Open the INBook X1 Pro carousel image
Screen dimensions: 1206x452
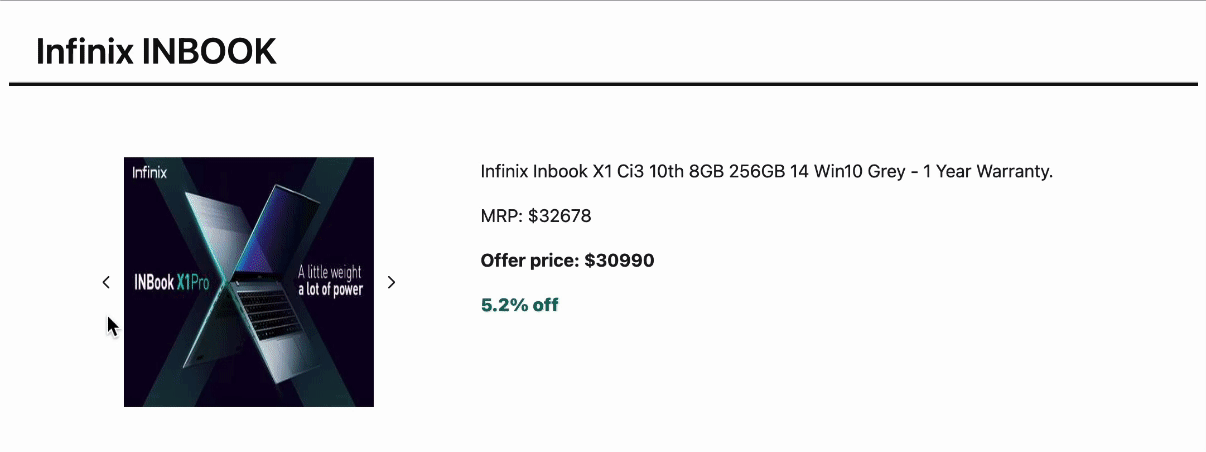(x=249, y=282)
